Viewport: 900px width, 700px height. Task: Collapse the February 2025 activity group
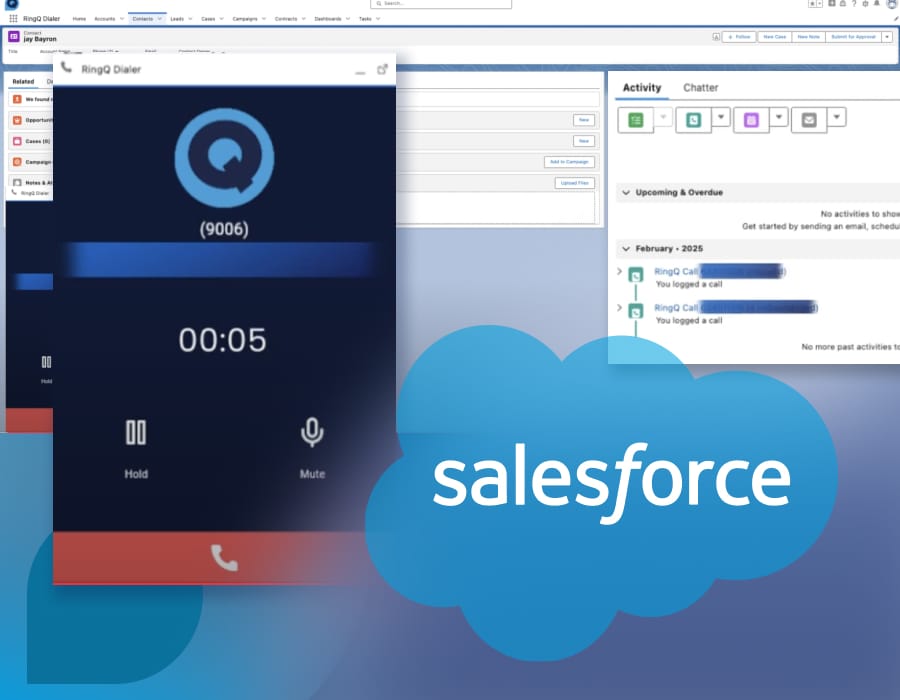(x=625, y=248)
